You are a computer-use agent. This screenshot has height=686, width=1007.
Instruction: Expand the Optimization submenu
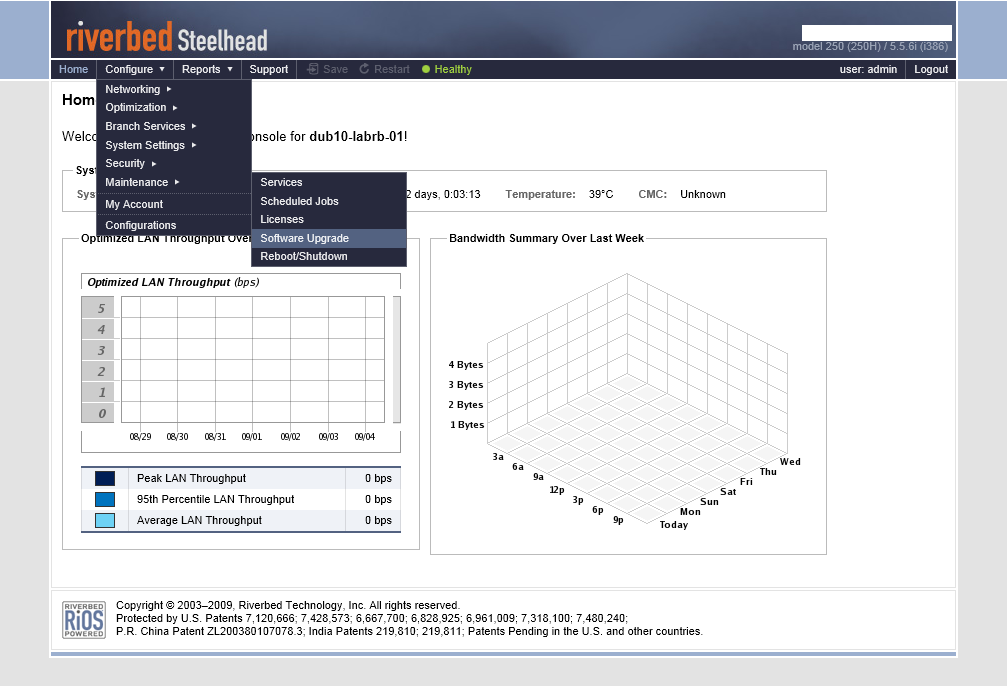tap(174, 107)
